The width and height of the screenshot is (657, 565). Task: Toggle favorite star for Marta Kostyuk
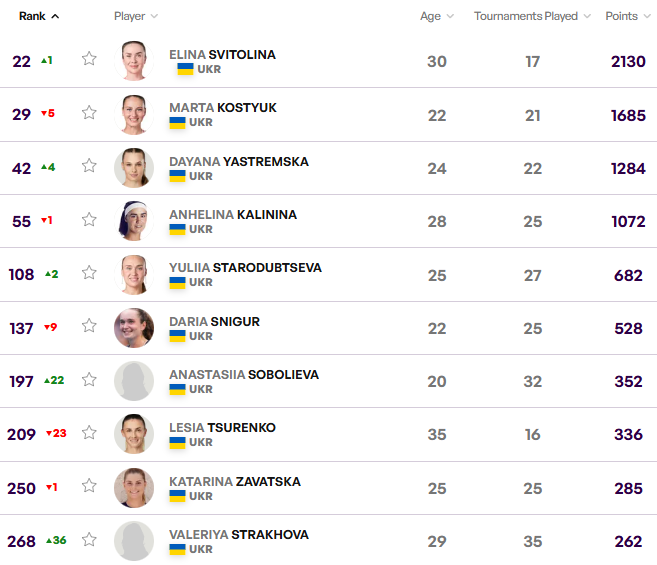89,113
